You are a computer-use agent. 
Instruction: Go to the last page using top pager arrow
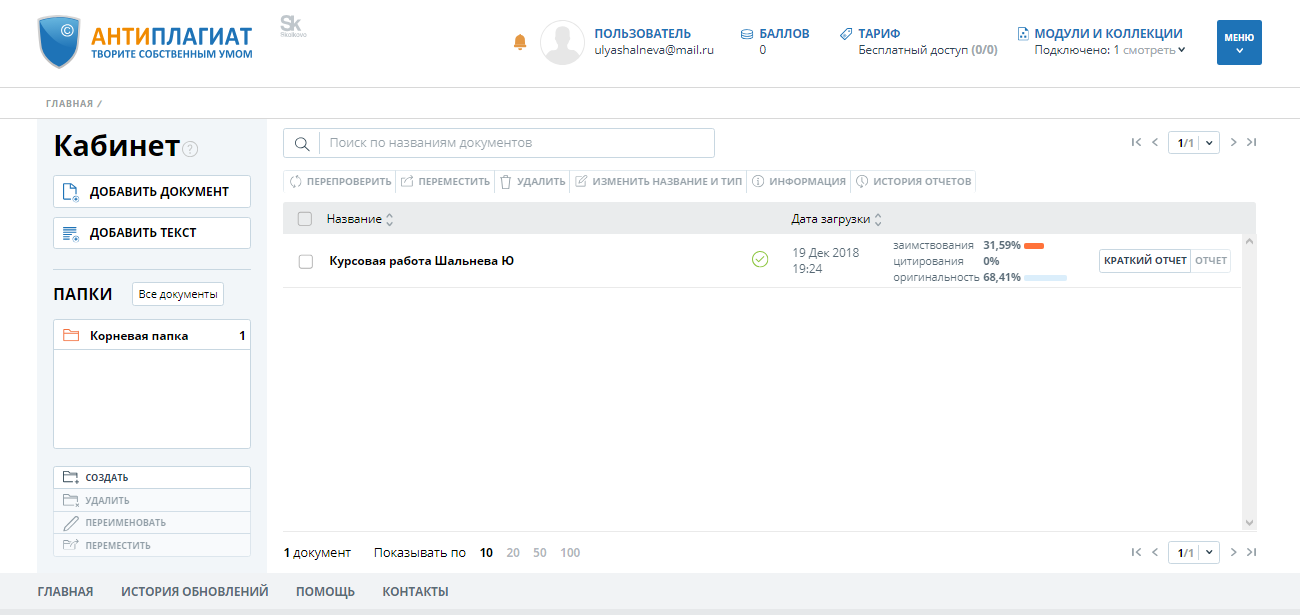(1251, 143)
